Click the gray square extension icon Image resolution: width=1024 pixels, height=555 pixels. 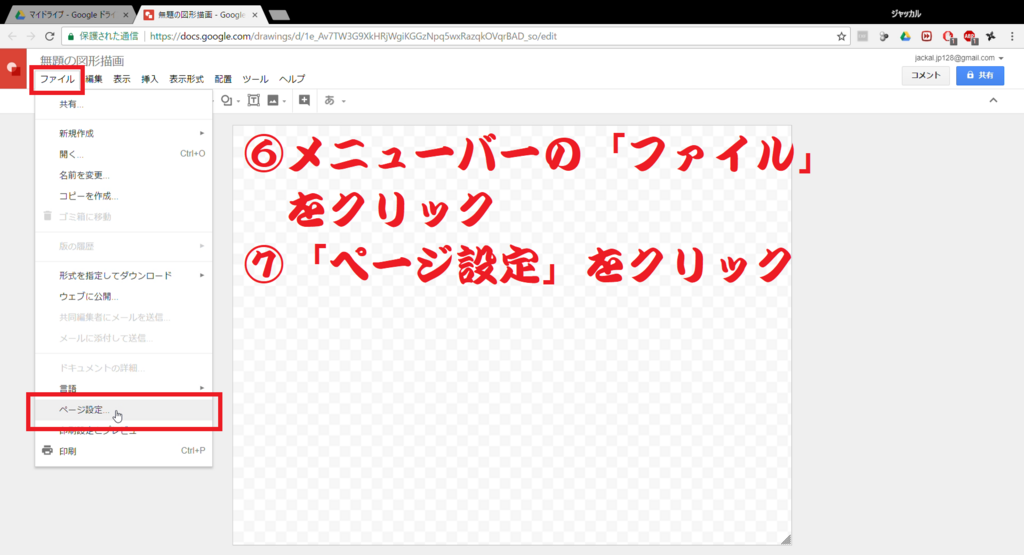[863, 37]
